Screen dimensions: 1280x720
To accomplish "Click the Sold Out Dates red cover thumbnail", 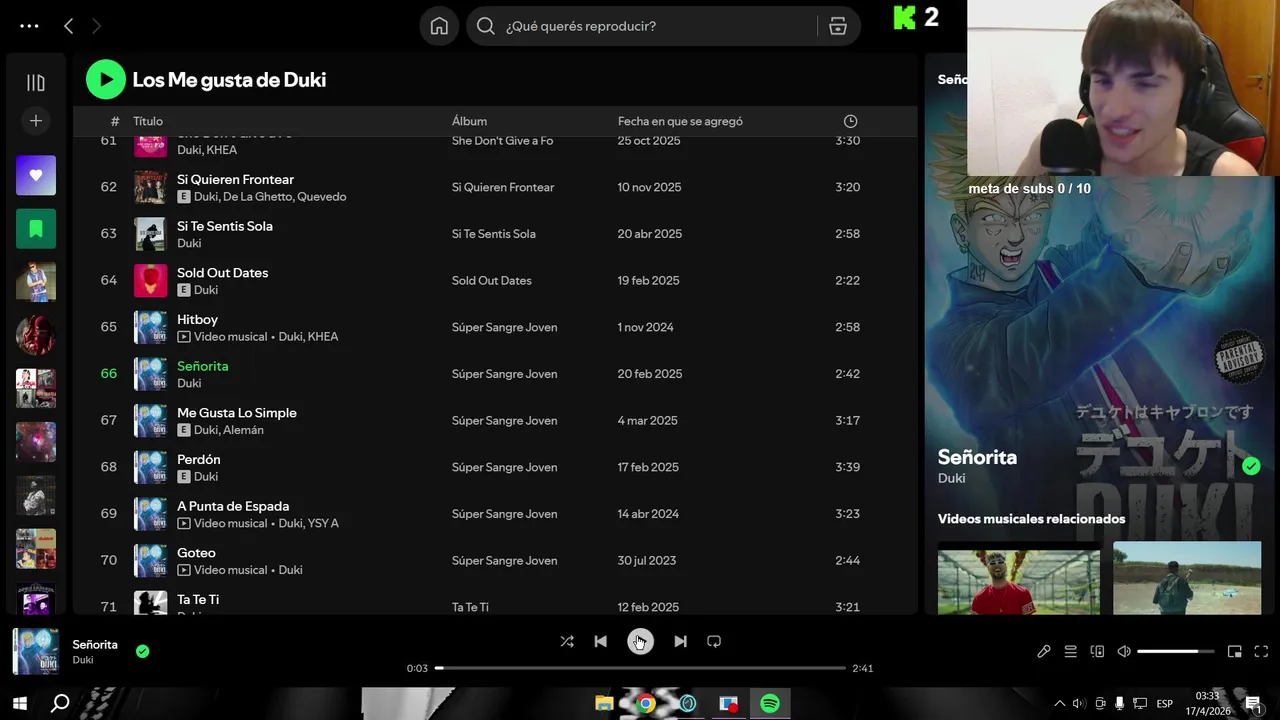I will [151, 281].
